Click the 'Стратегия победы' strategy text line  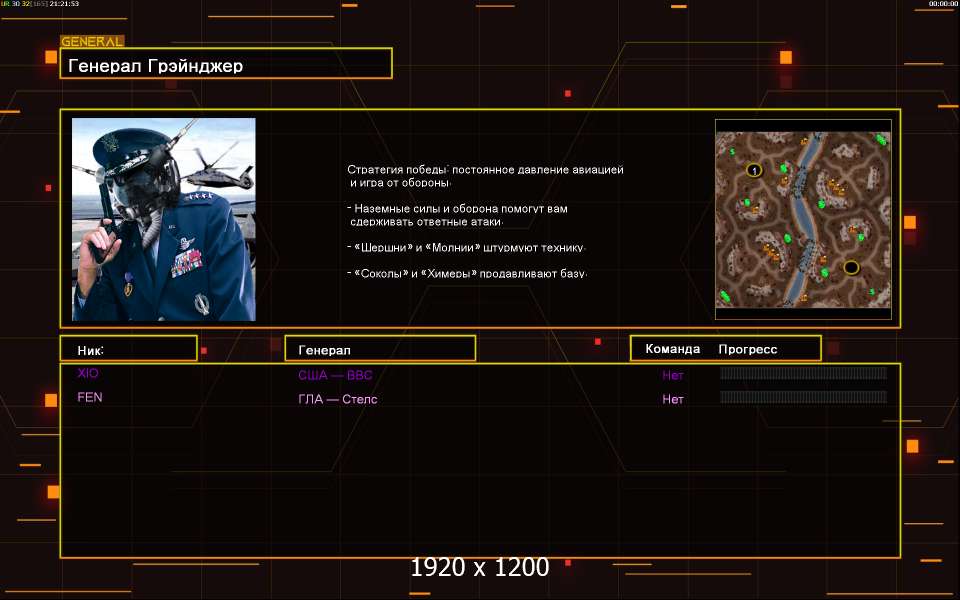(x=485, y=170)
